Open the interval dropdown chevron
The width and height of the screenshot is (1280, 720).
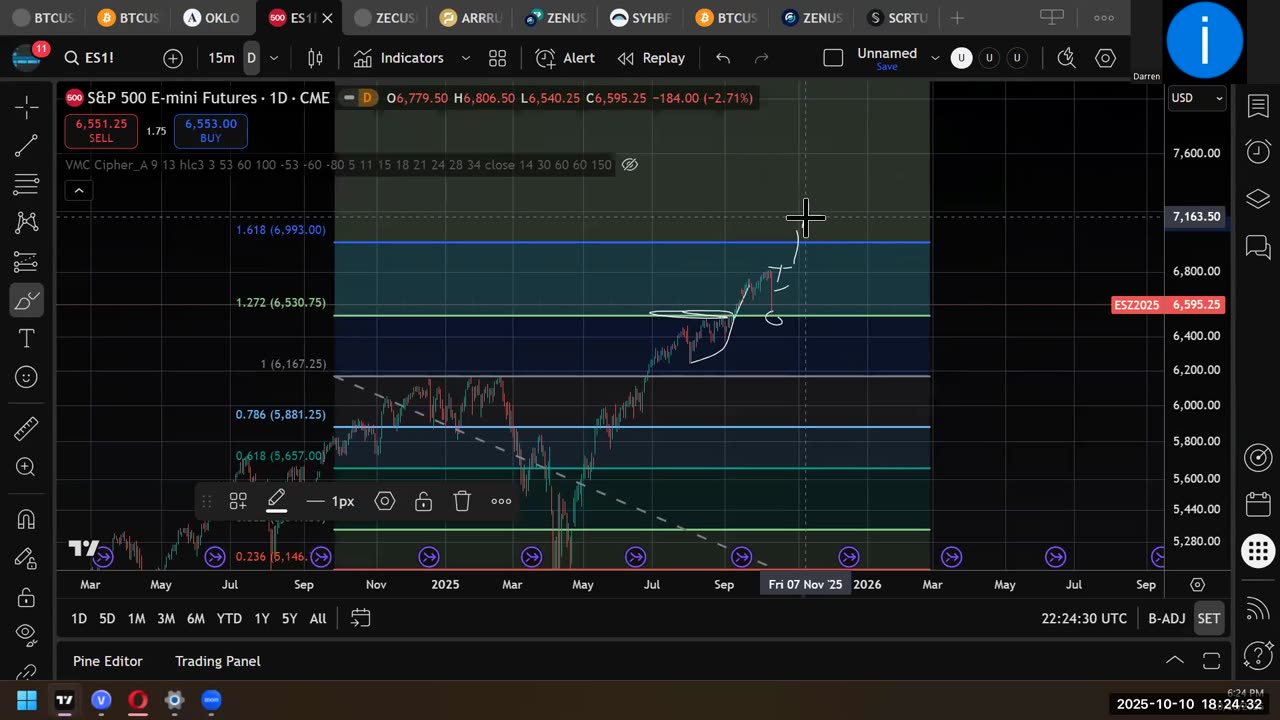point(274,58)
